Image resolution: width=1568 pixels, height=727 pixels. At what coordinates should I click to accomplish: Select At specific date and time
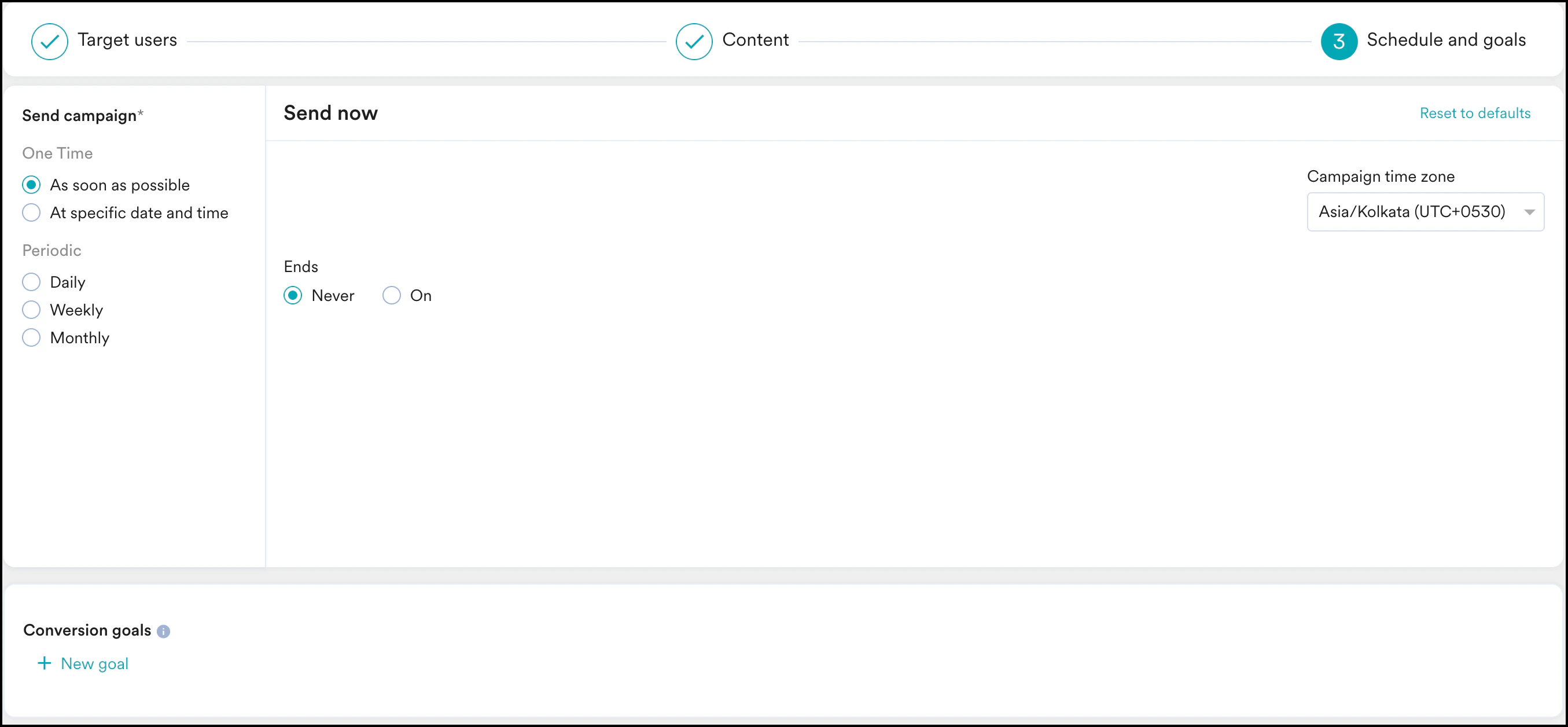31,212
